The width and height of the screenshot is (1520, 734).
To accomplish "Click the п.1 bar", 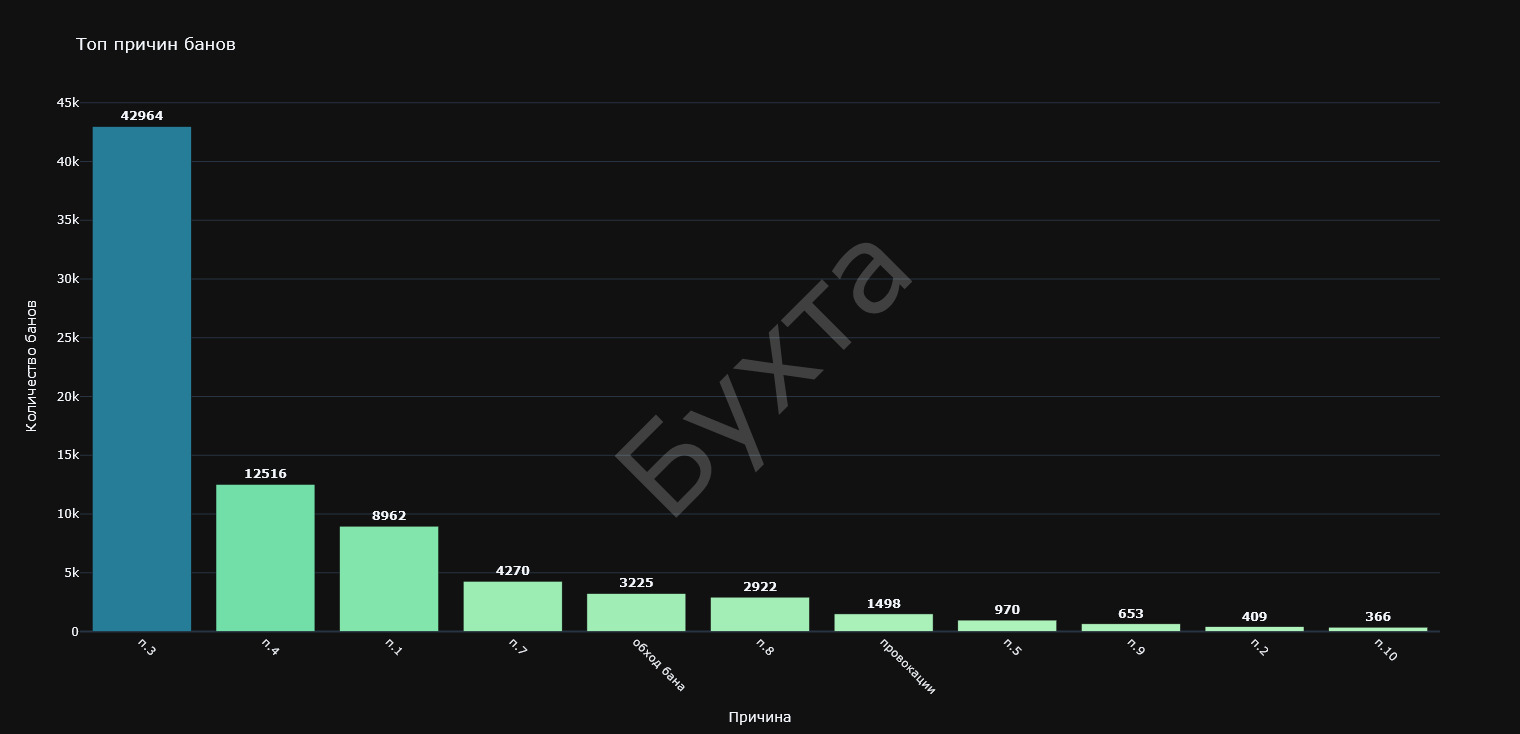I will [389, 579].
